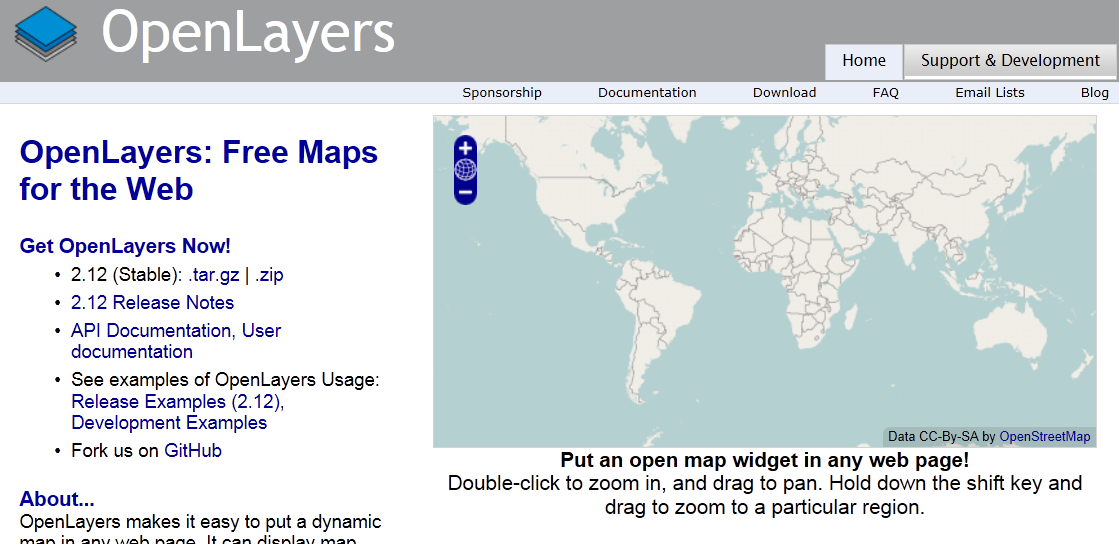
Task: Download the .tar.gz stable release
Action: pos(213,275)
